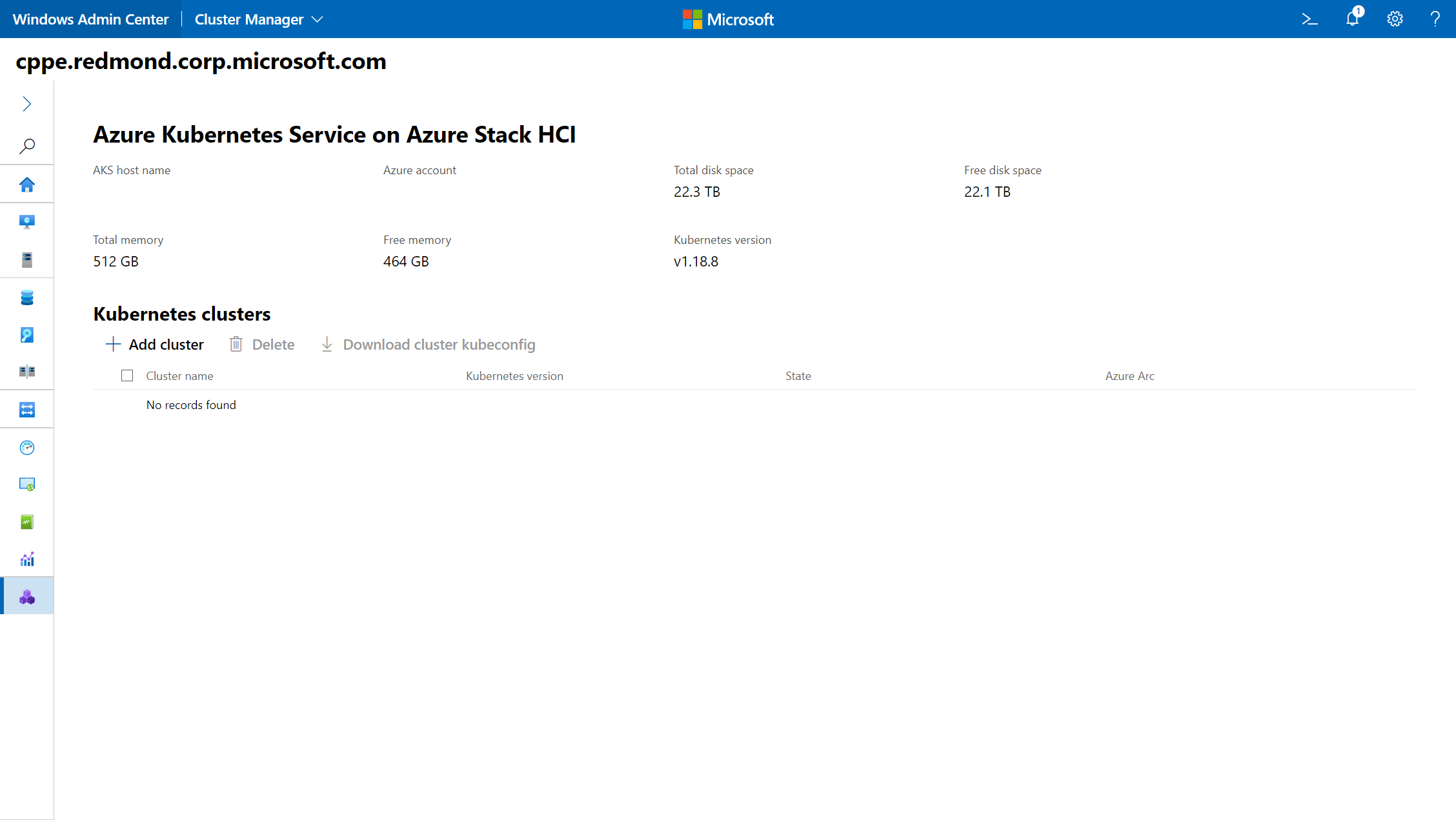The width and height of the screenshot is (1456, 820).
Task: Go to the Dashboard home icon
Action: point(27,185)
